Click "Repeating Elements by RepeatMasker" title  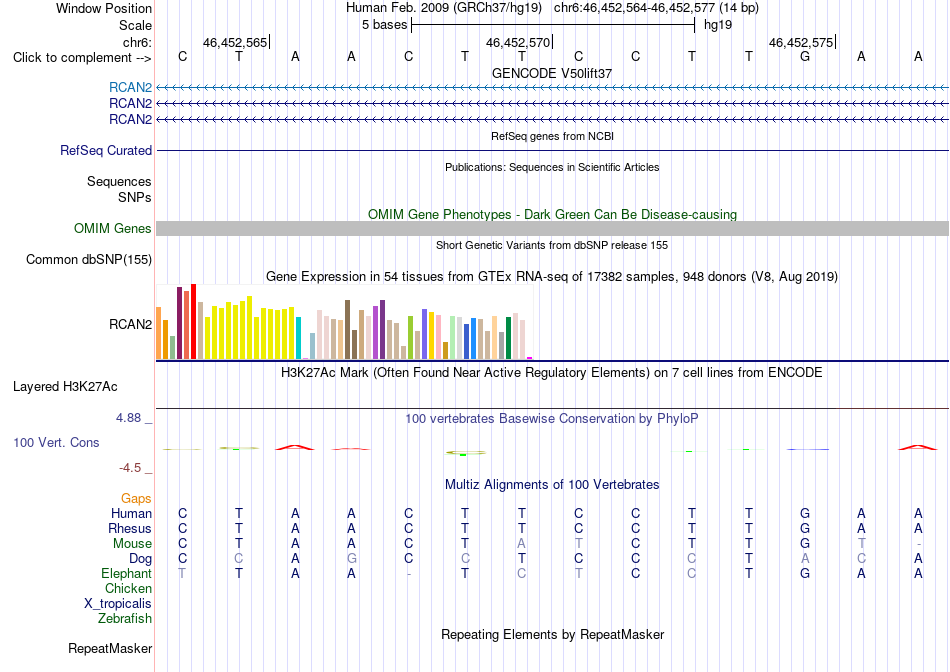[553, 634]
